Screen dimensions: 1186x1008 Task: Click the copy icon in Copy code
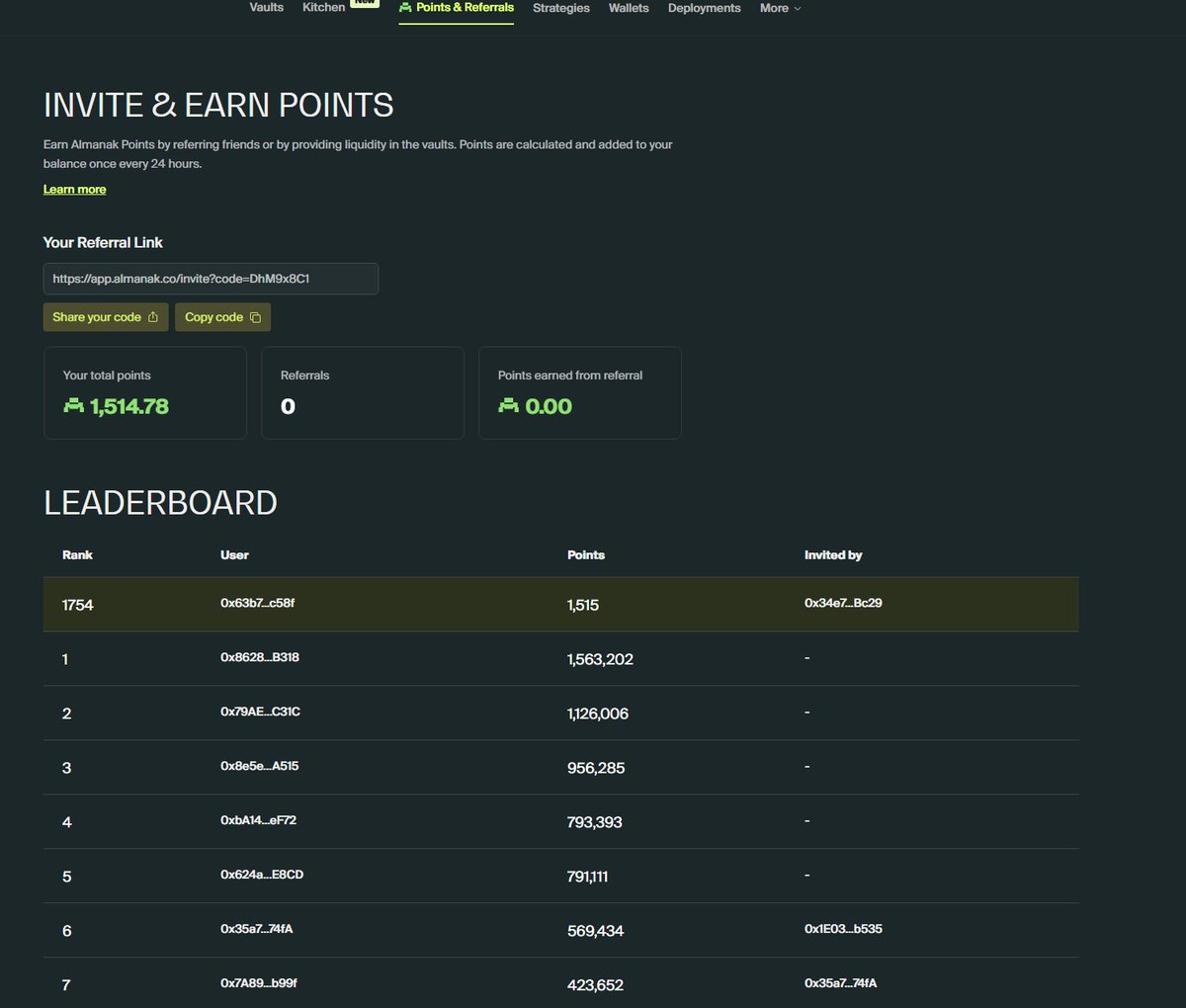[x=255, y=317]
